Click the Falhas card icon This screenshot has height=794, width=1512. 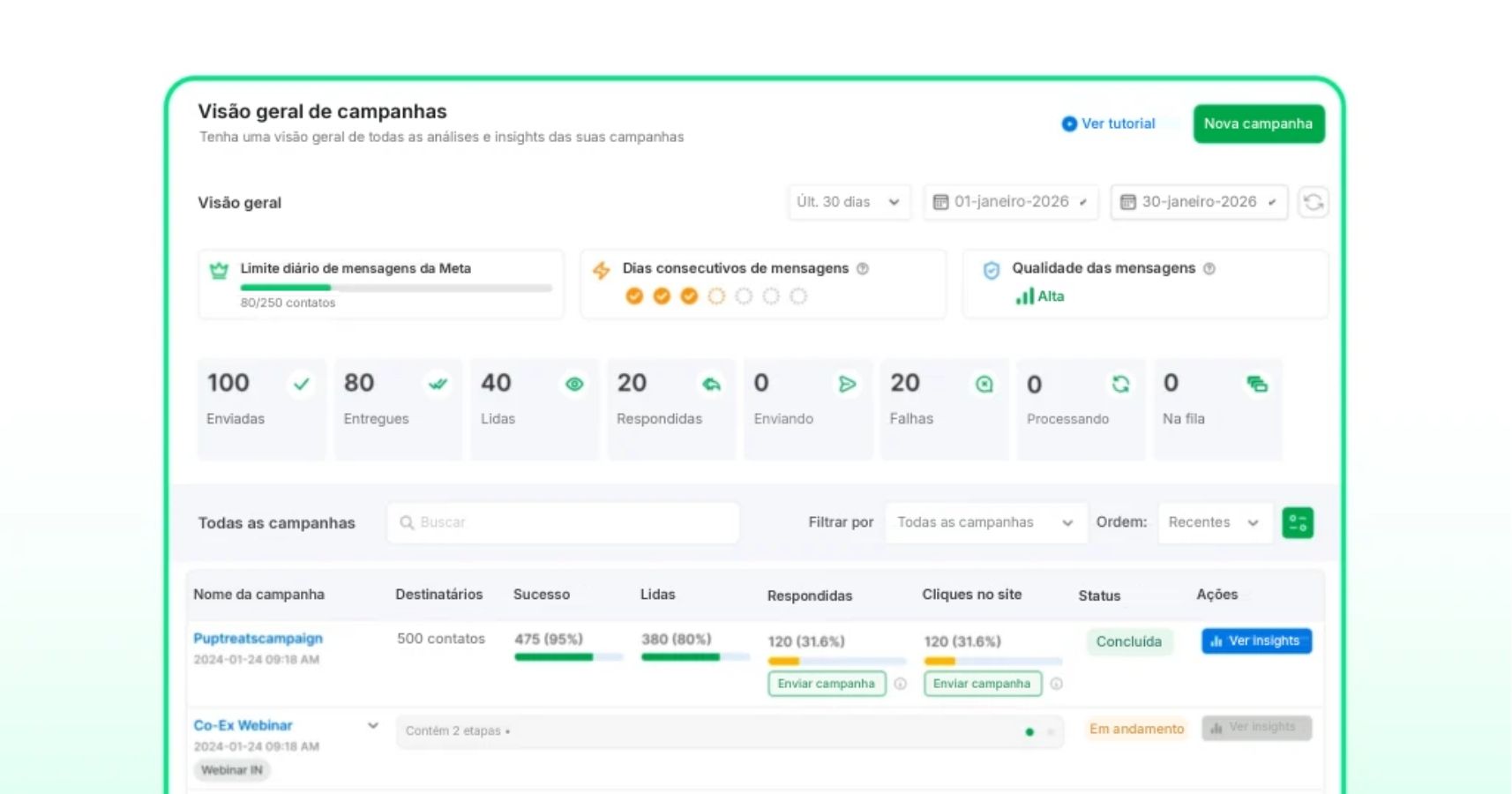984,384
